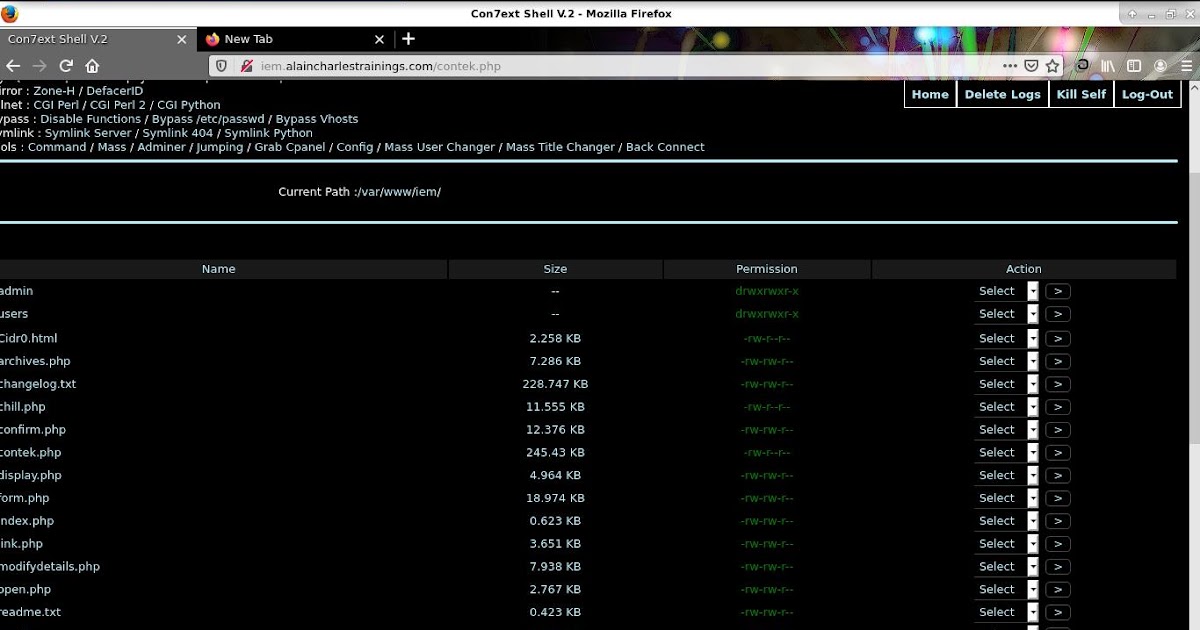Click the forward navigation arrow

38,66
